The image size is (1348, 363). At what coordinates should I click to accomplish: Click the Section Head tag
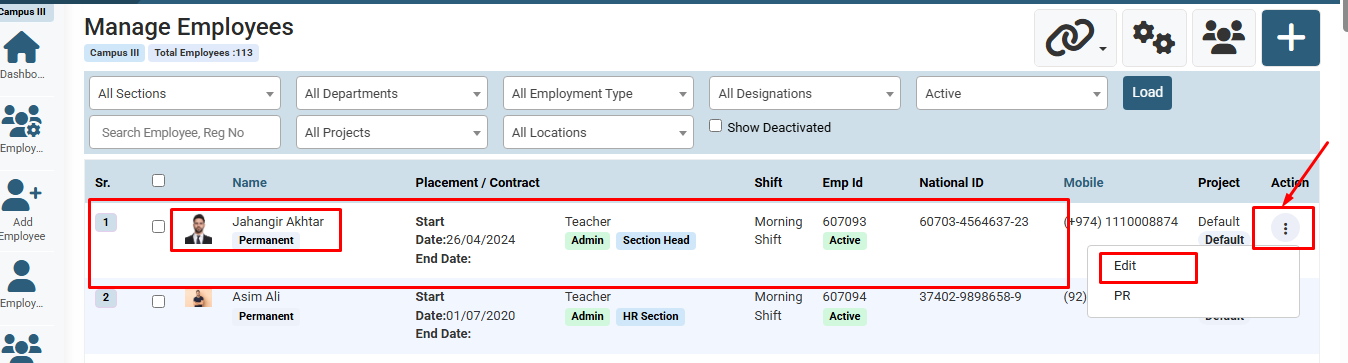click(x=655, y=240)
